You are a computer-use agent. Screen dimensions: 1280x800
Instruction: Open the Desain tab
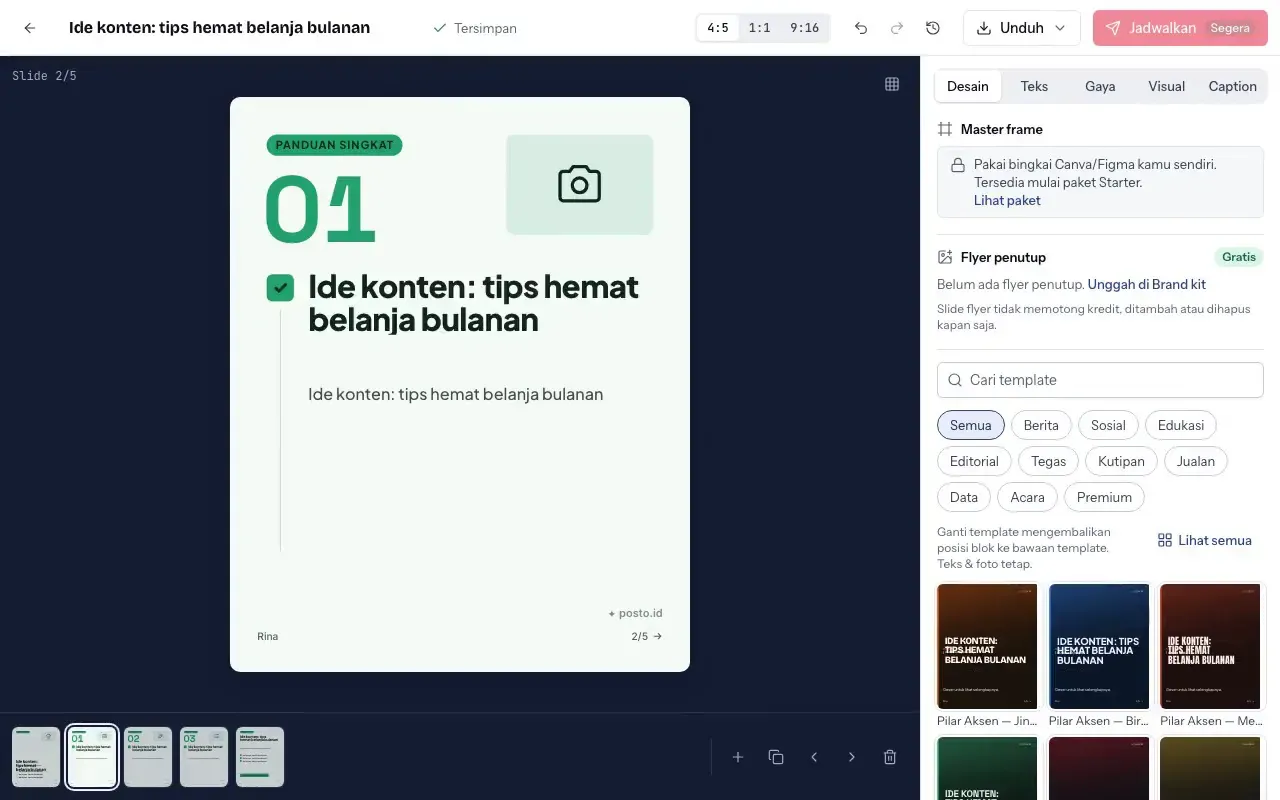[x=968, y=86]
